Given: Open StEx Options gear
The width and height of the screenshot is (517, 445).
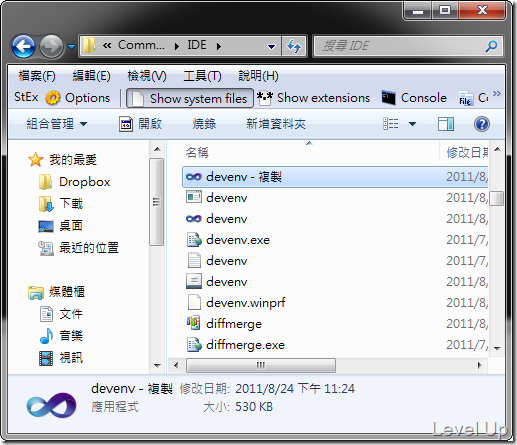Looking at the screenshot, I should [x=78, y=98].
